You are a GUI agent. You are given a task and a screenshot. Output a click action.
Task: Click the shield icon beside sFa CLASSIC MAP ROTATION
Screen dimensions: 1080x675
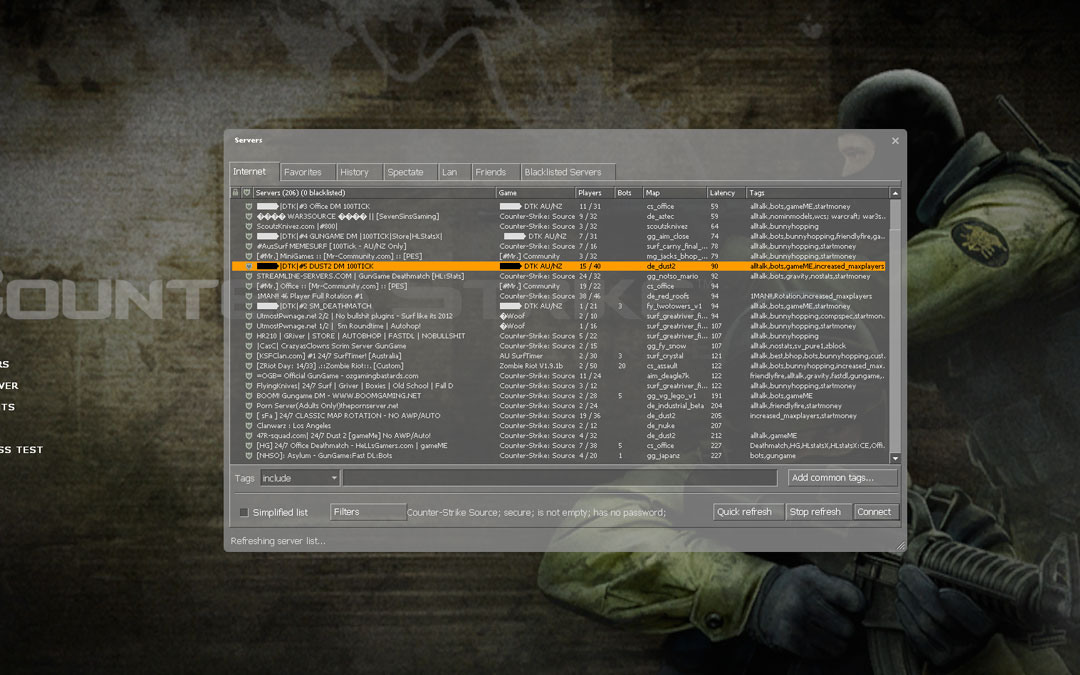tap(249, 416)
